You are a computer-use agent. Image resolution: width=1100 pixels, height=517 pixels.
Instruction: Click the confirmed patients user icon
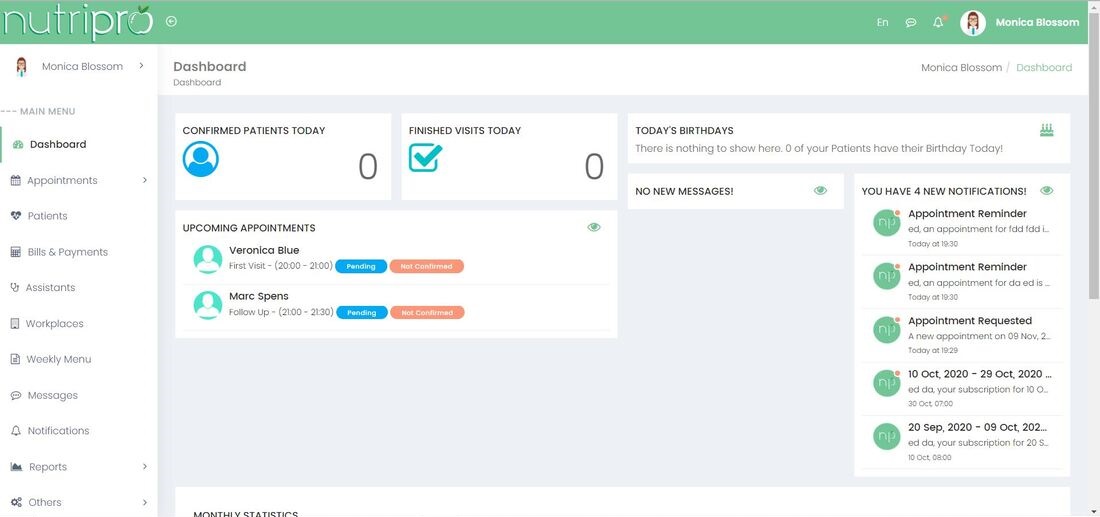tap(200, 159)
